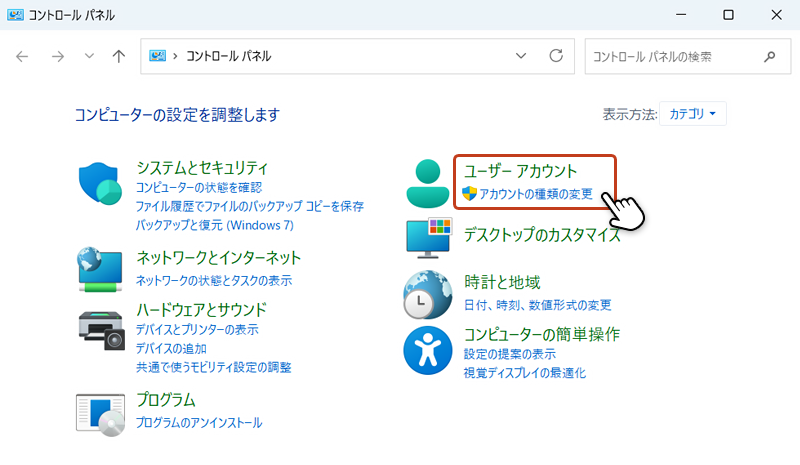
Task: Go up one level with up arrow
Action: [x=118, y=56]
